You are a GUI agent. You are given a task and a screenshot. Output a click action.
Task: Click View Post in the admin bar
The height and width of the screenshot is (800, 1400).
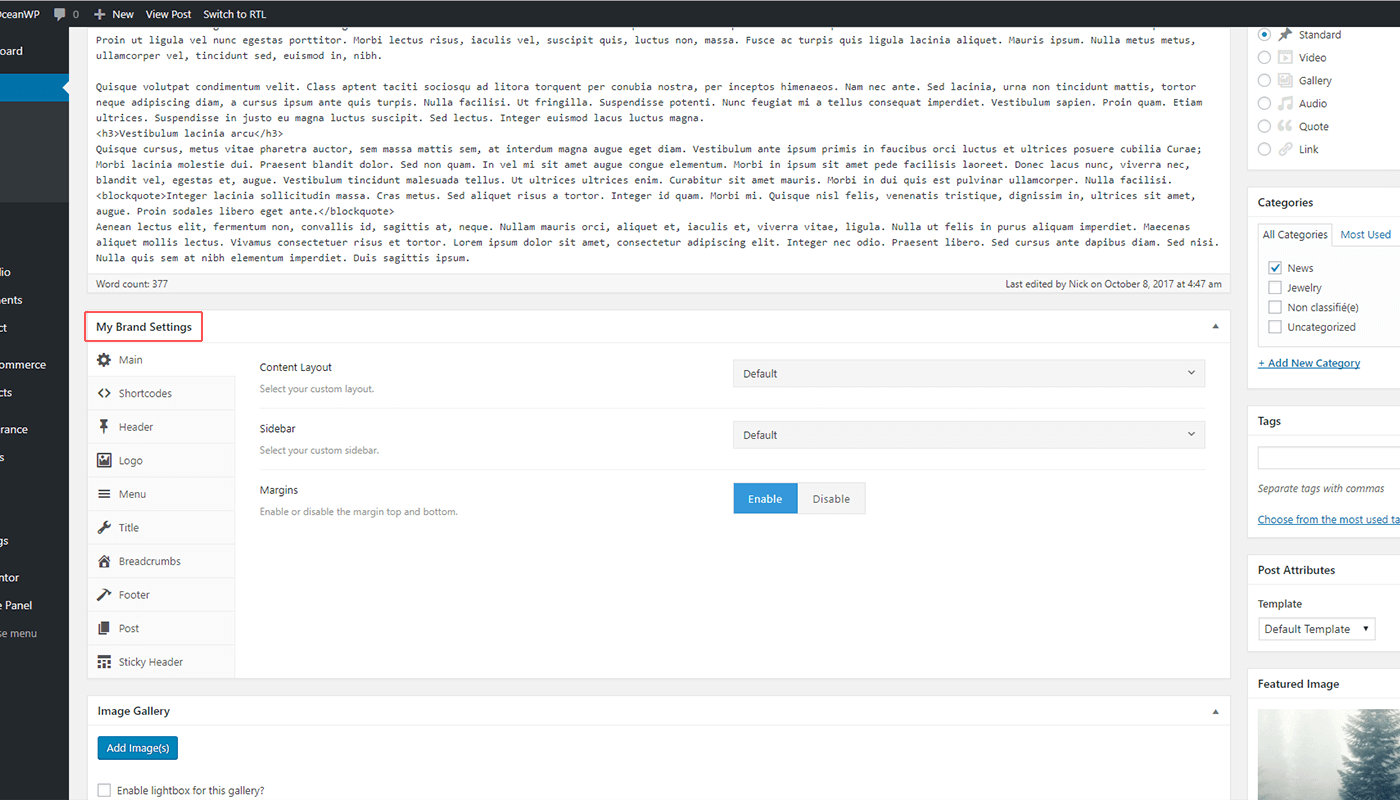tap(168, 14)
